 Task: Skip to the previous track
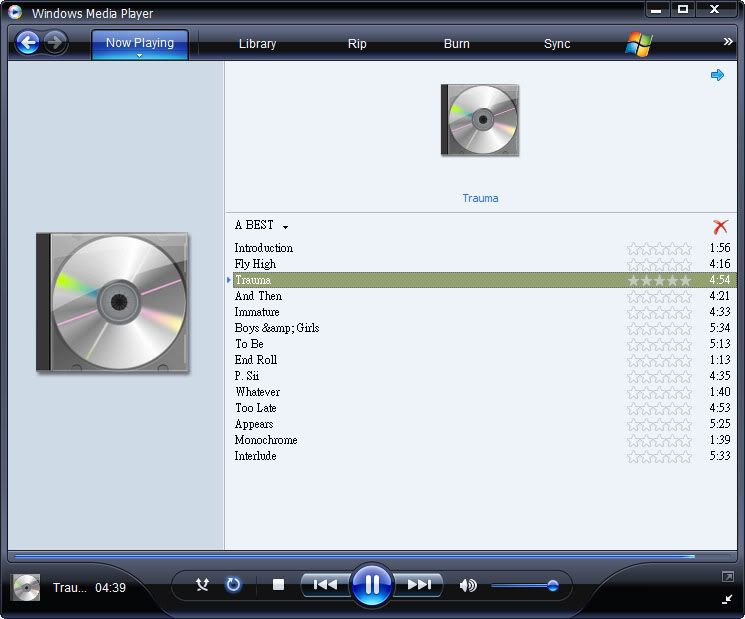[x=325, y=585]
